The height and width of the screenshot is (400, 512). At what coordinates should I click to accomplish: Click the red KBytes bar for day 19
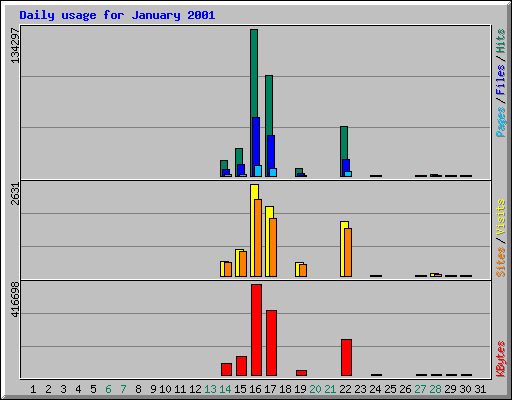(302, 373)
